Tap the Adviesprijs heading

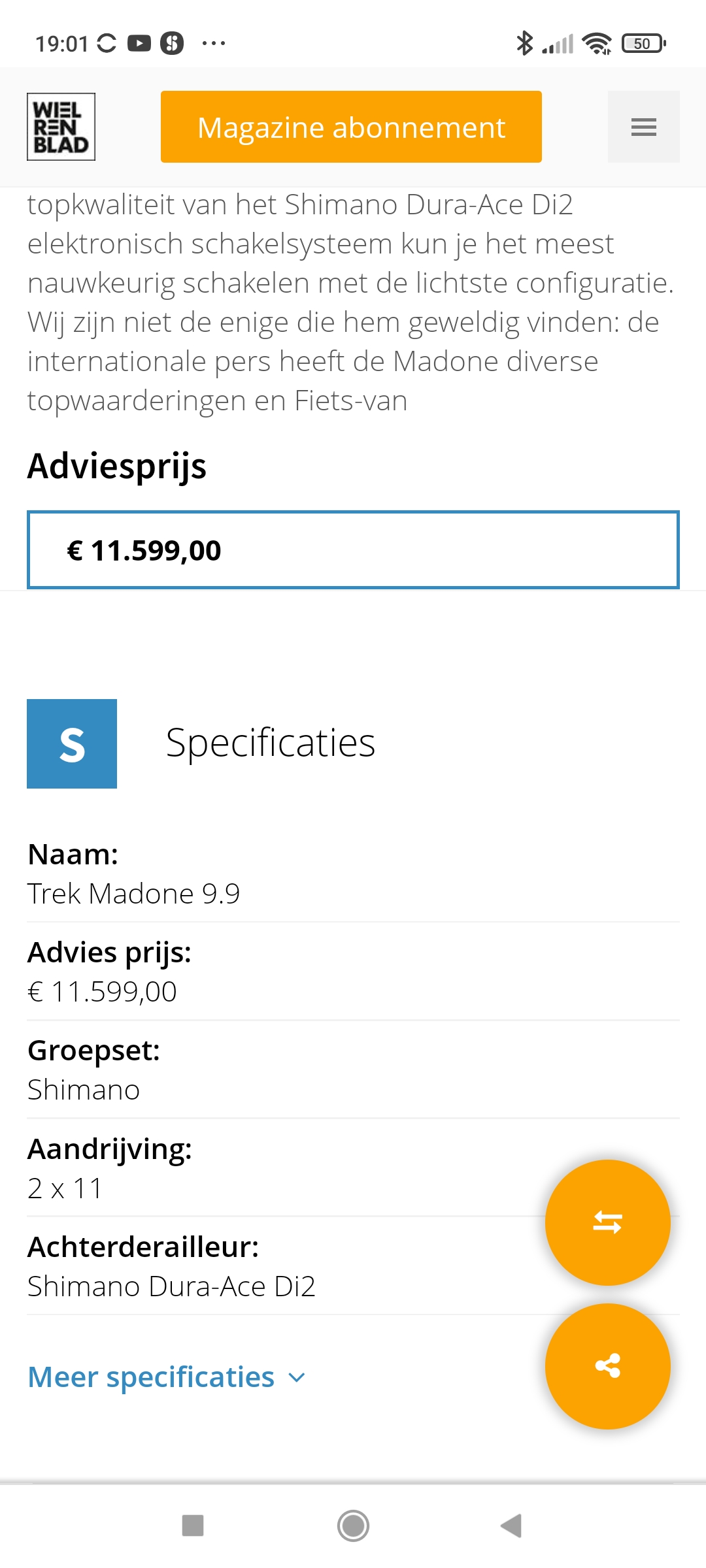pos(117,466)
